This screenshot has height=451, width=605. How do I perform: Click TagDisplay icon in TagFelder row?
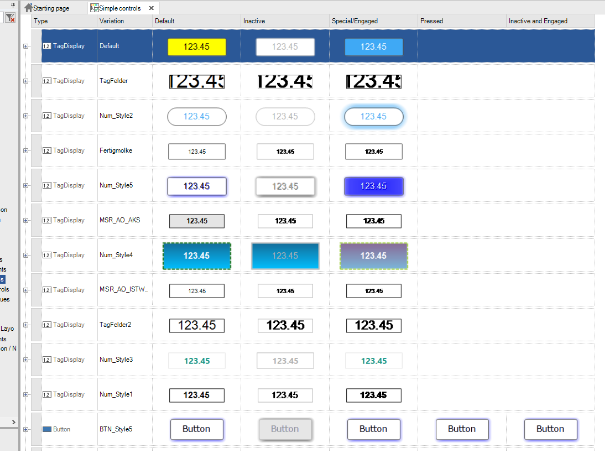click(x=47, y=81)
